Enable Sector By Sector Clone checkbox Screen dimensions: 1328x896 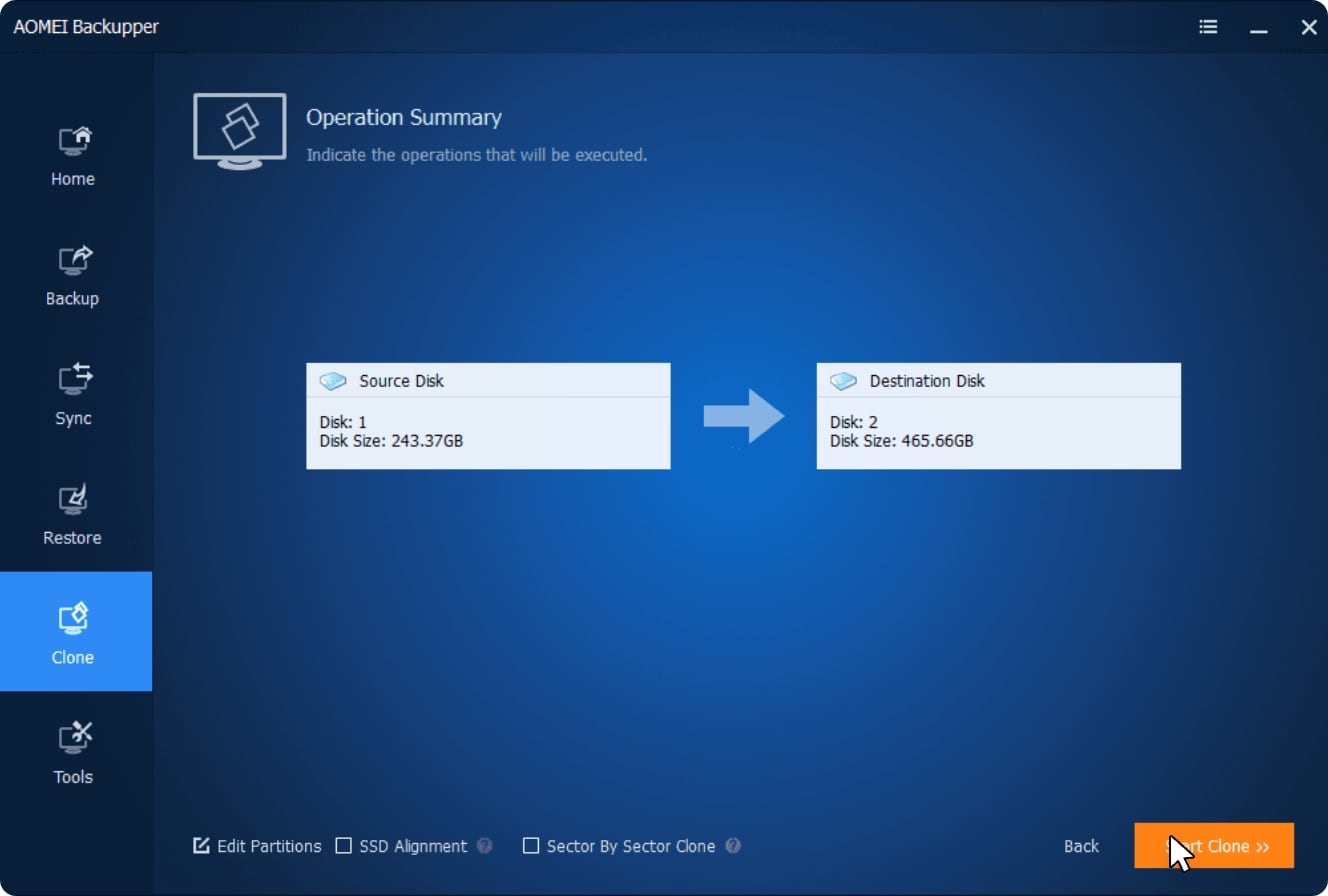pyautogui.click(x=531, y=846)
